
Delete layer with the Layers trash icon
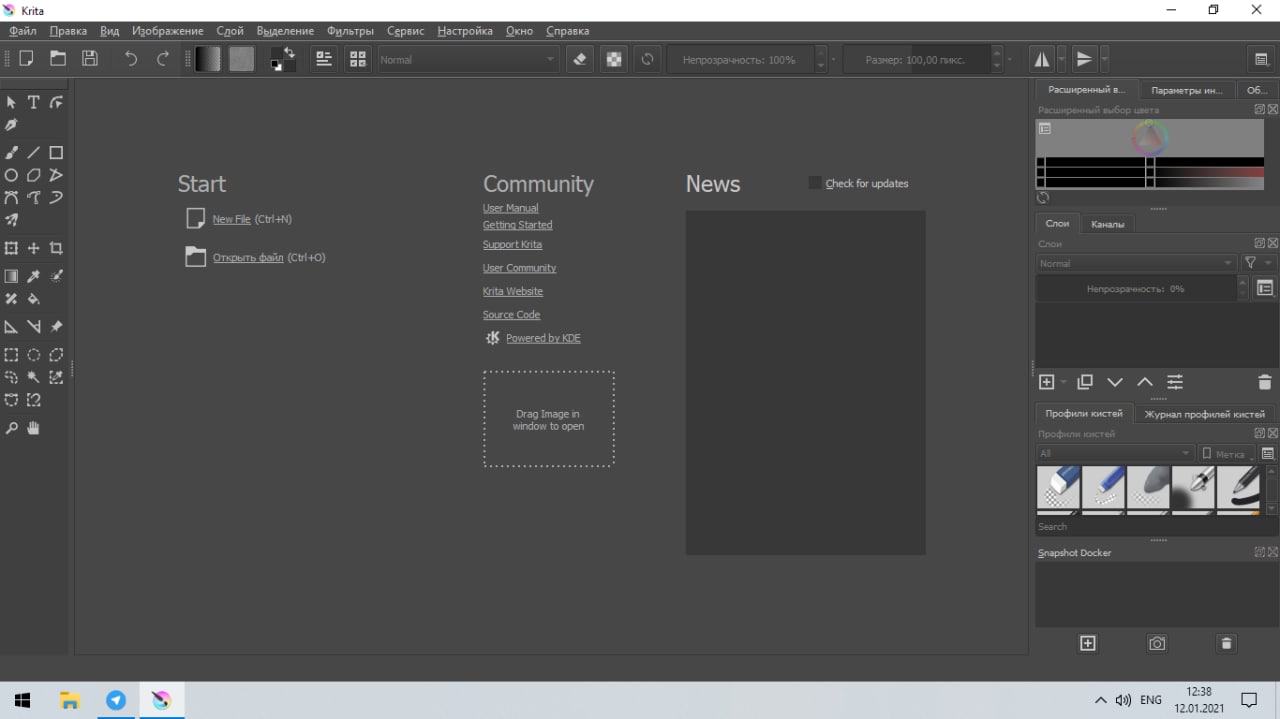(x=1264, y=382)
